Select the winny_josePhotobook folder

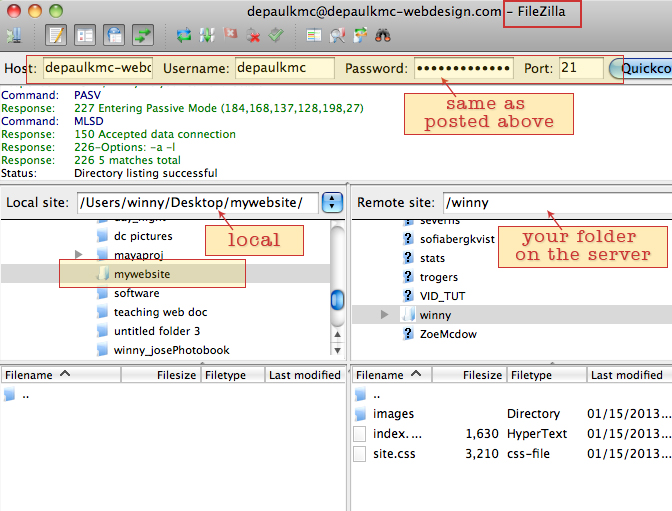tap(171, 350)
